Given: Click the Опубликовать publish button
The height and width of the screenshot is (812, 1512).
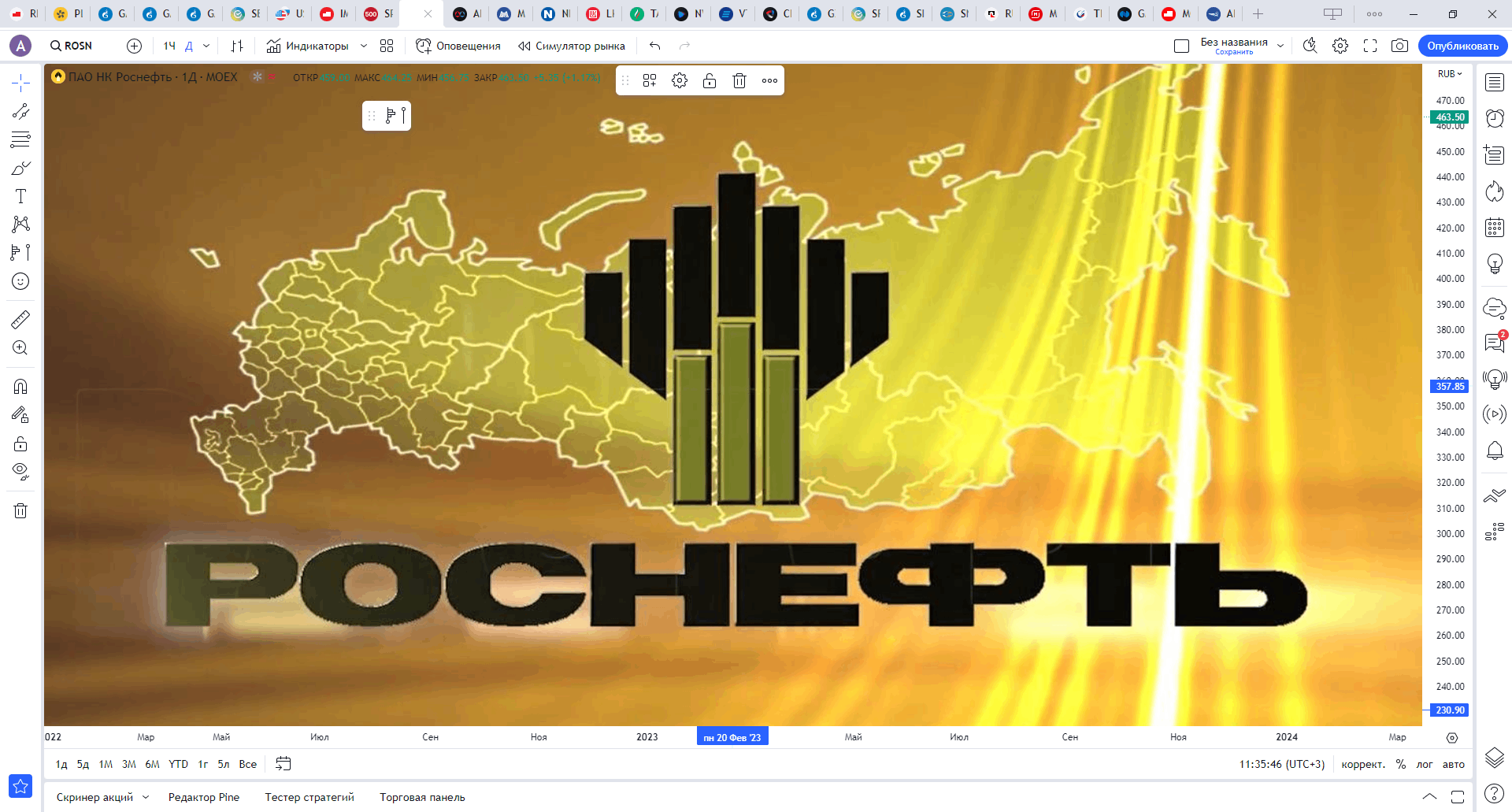Looking at the screenshot, I should 1463,46.
